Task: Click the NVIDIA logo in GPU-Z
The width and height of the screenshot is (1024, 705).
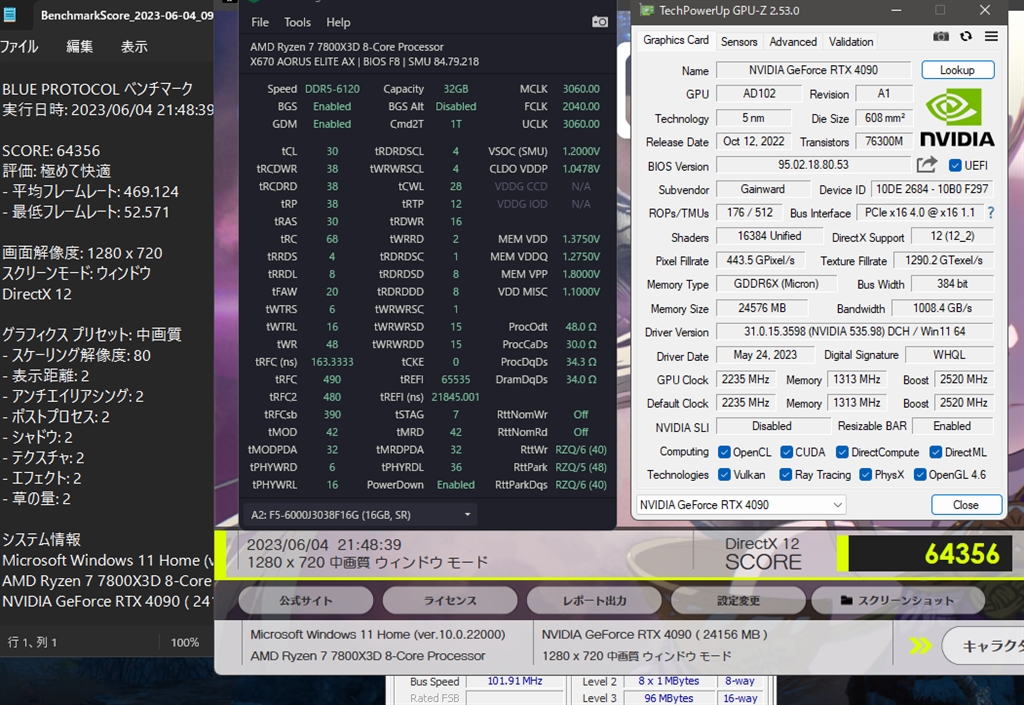Action: click(x=957, y=119)
